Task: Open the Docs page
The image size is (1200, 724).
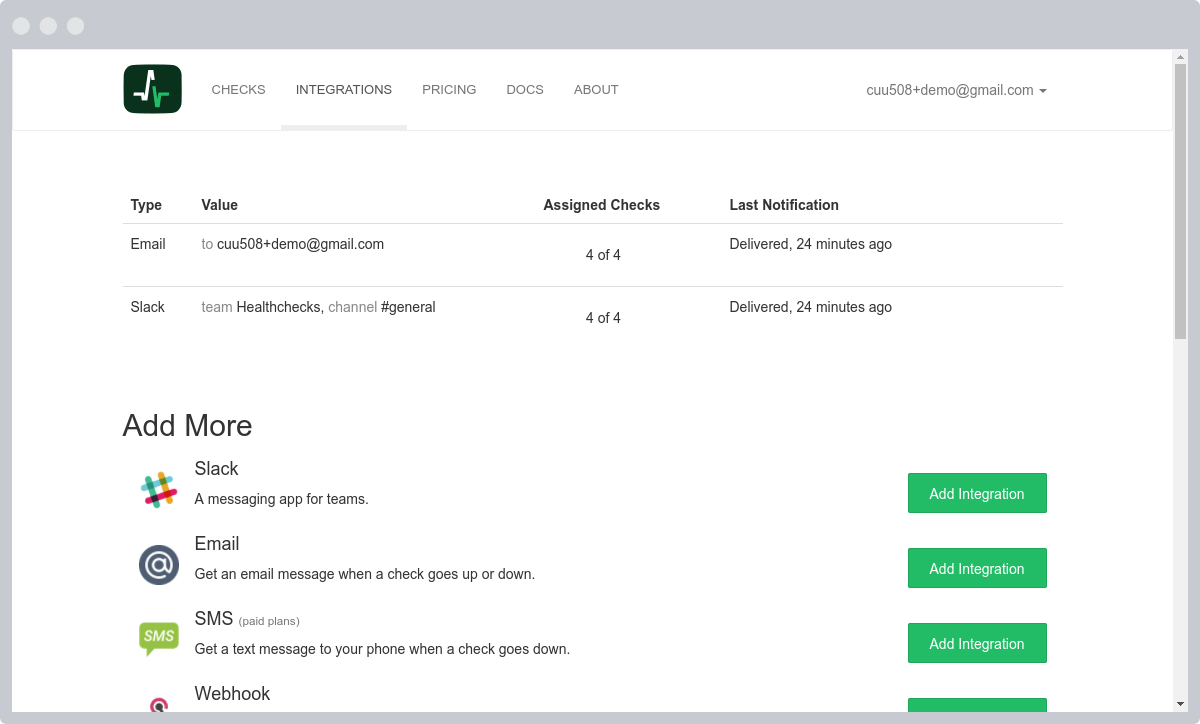Action: (x=525, y=90)
